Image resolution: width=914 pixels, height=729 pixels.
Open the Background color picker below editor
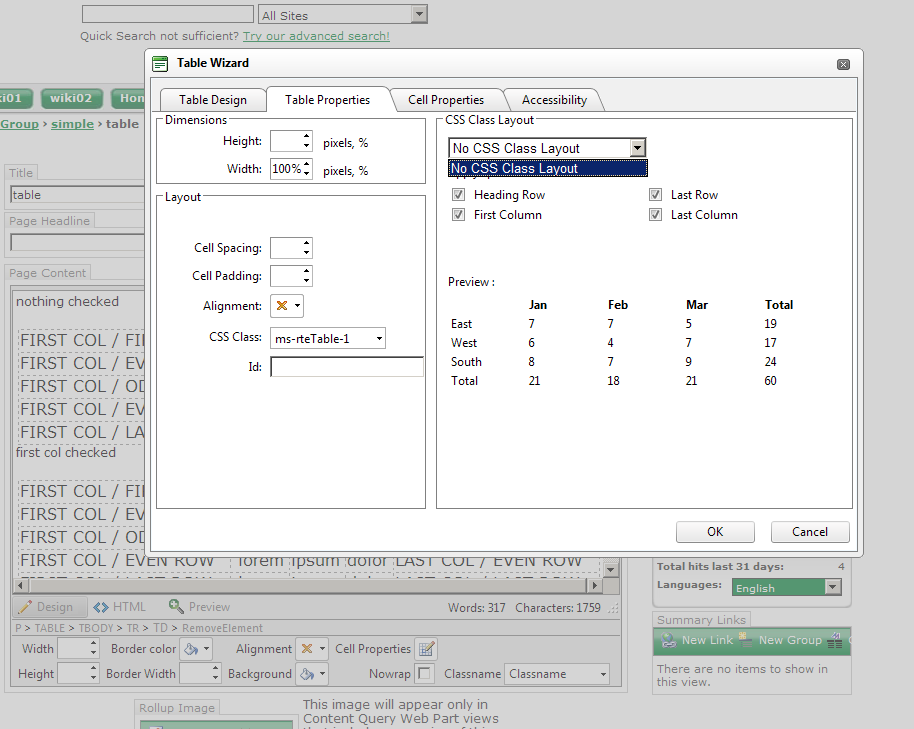313,674
